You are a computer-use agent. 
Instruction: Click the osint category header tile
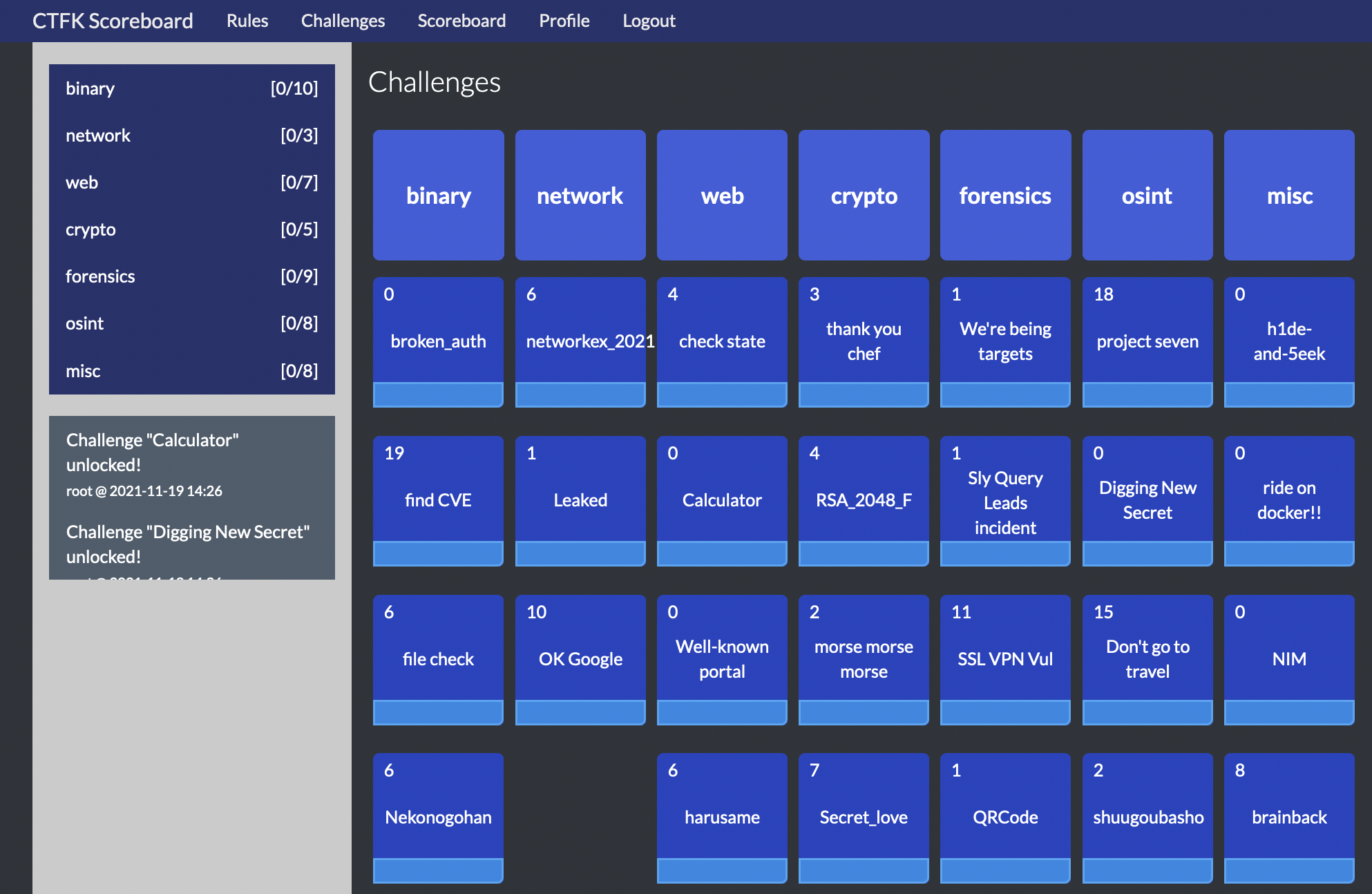1147,196
